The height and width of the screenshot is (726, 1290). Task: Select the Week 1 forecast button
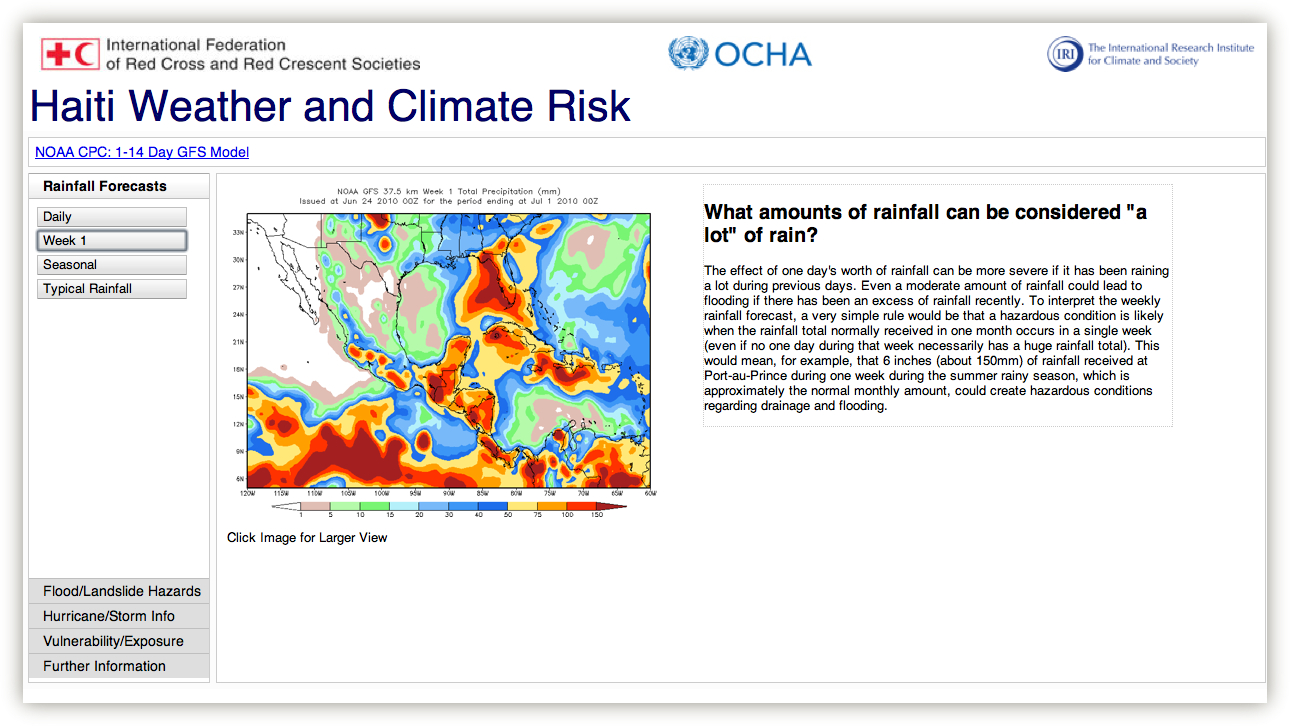[112, 241]
